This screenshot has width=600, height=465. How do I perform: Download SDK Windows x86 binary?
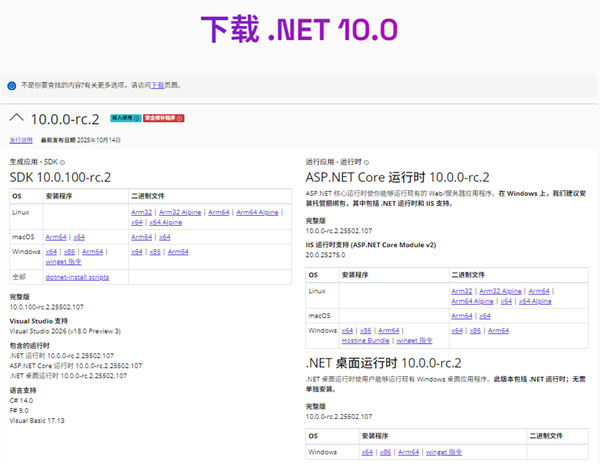coord(155,251)
